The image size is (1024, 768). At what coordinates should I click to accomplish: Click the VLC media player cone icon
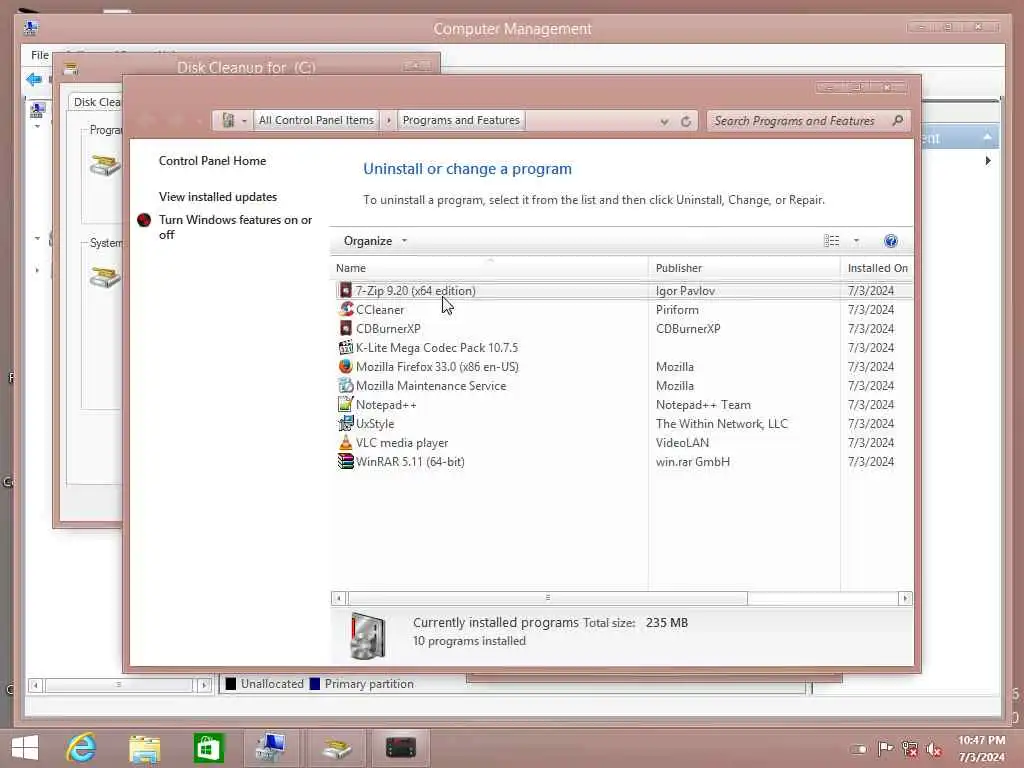click(345, 442)
